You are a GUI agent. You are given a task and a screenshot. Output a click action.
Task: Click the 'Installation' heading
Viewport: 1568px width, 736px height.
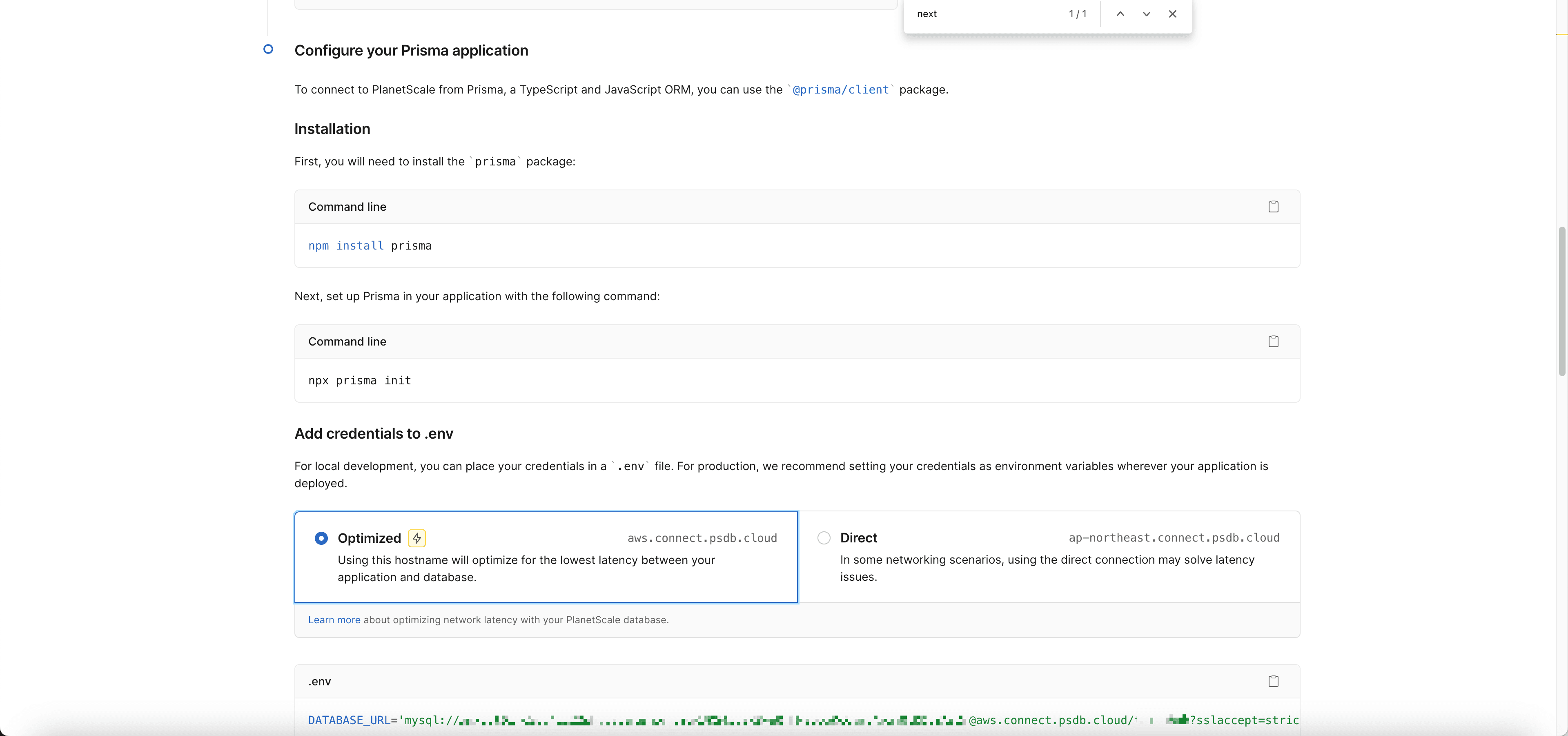pos(332,129)
